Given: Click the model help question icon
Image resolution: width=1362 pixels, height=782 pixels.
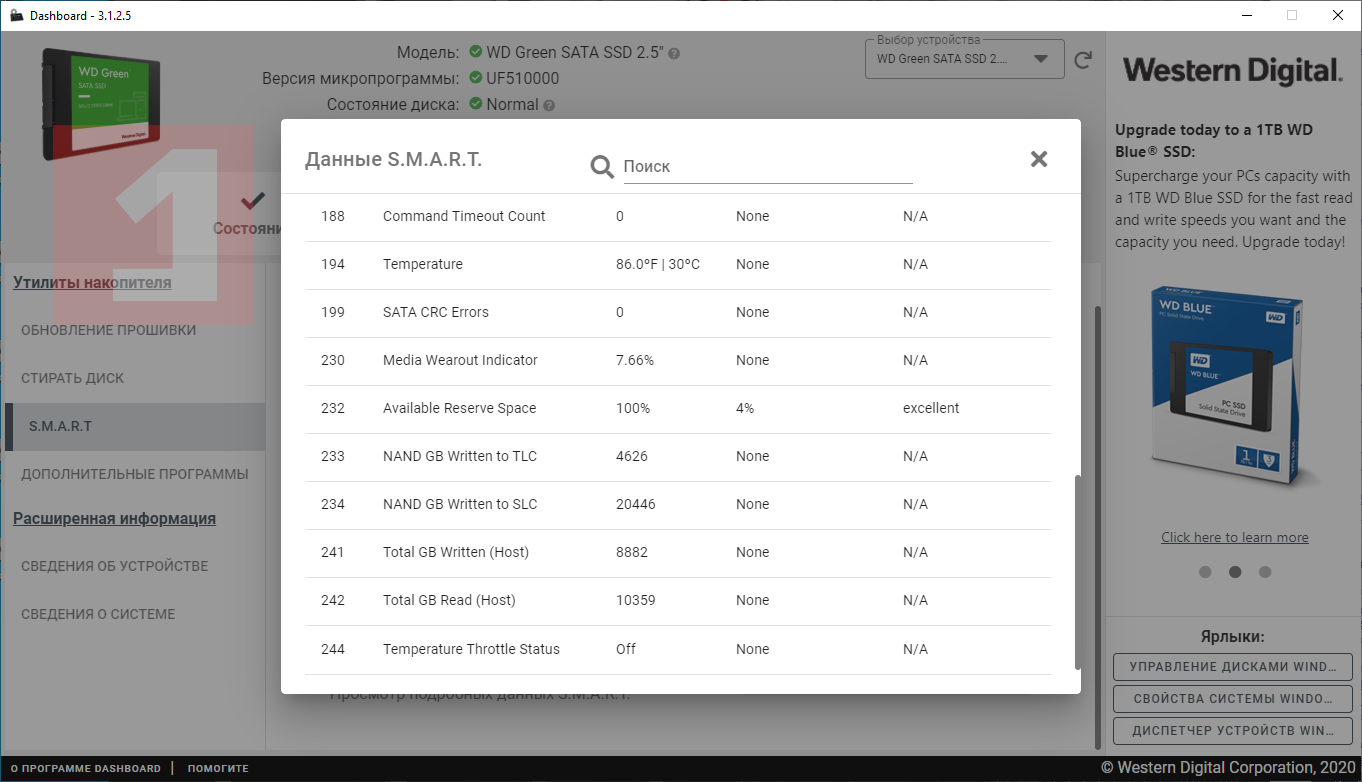Looking at the screenshot, I should (x=674, y=53).
